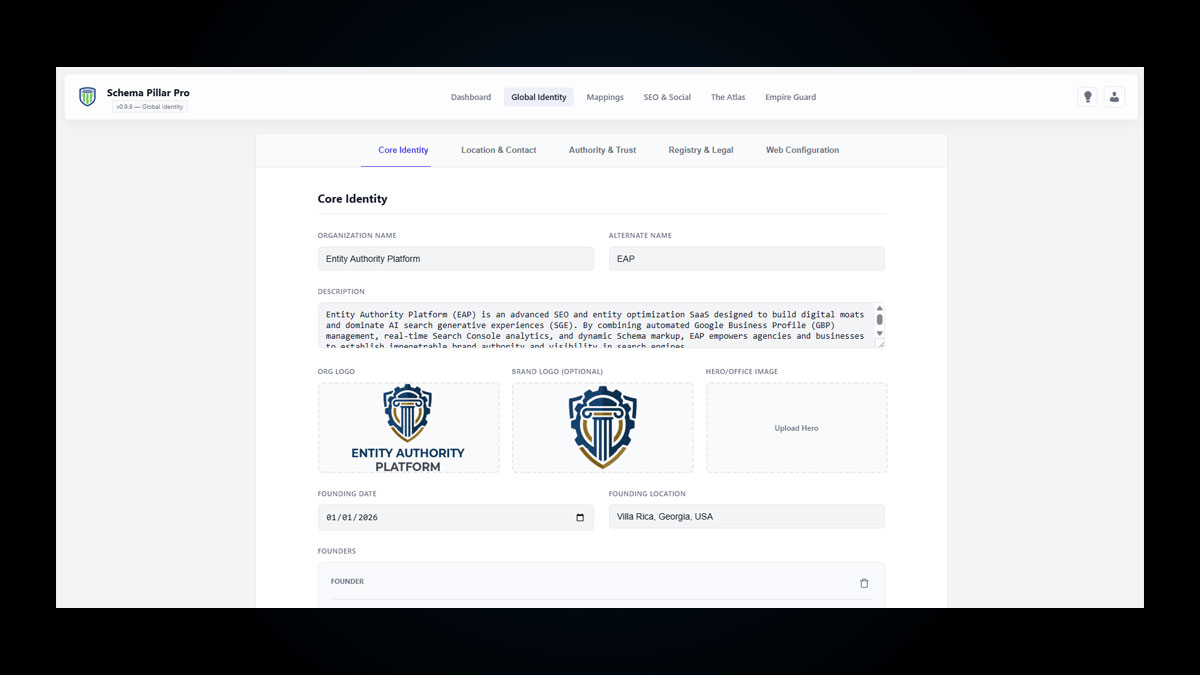
Task: Select the Authority & Trust tab
Action: 602,150
